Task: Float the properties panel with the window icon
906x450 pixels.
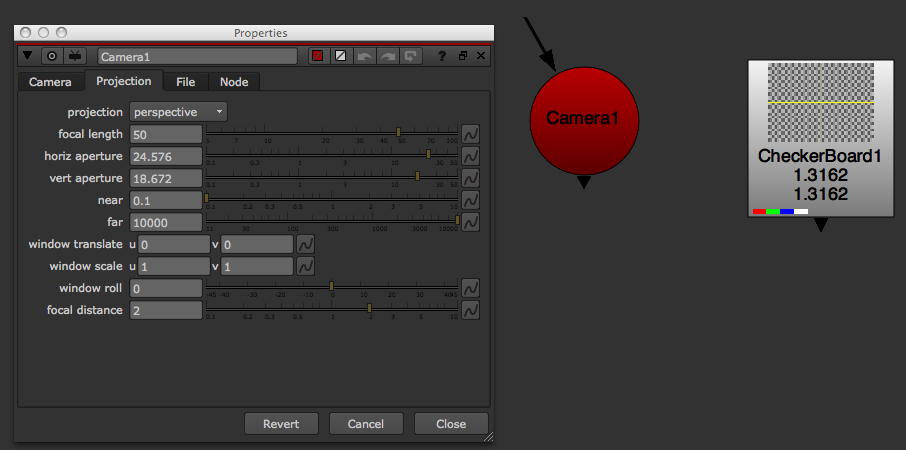Action: pos(463,56)
